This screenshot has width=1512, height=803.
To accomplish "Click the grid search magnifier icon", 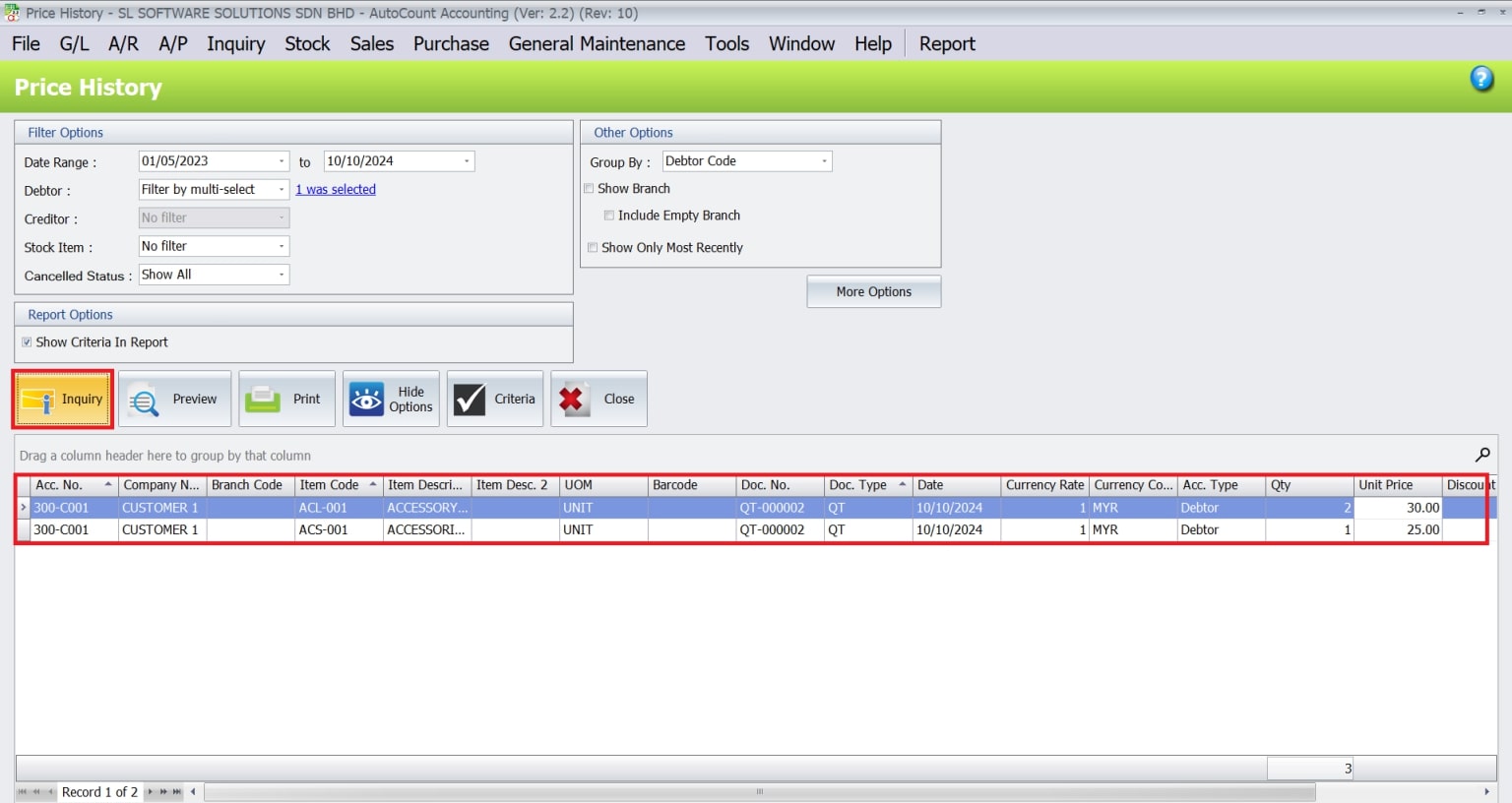I will (1481, 455).
